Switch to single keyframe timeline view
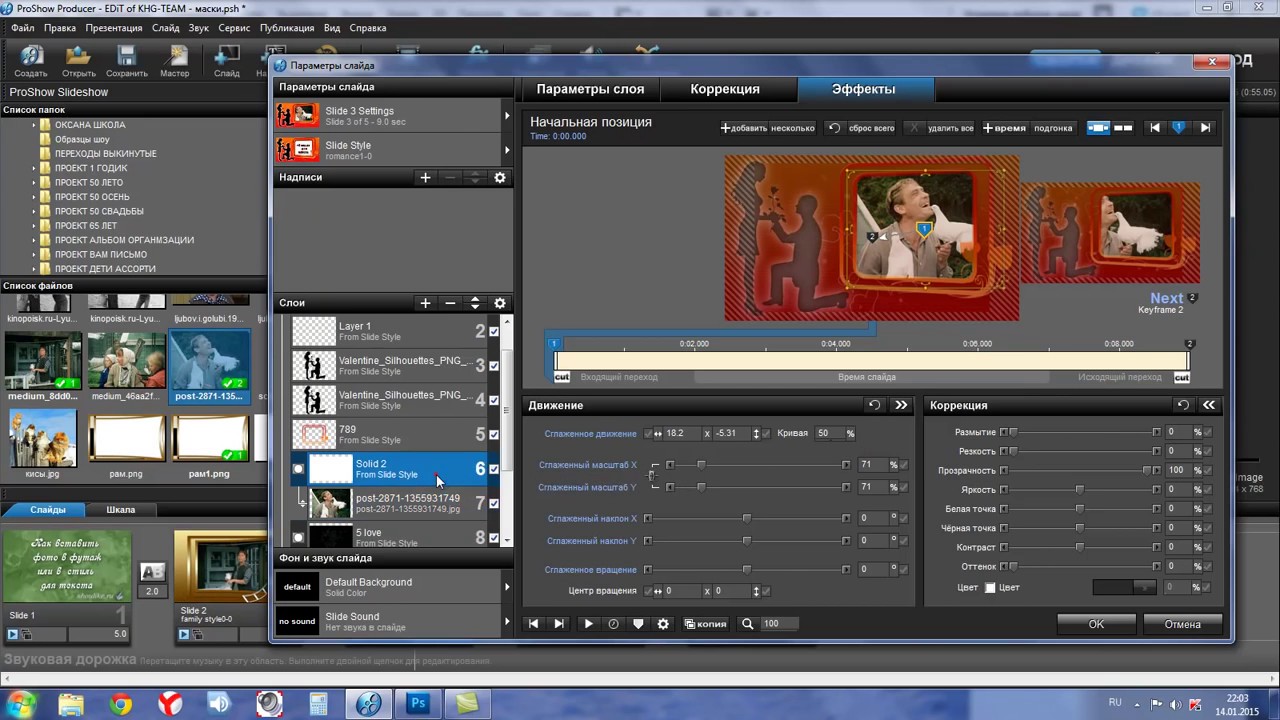This screenshot has width=1280, height=720. [1098, 128]
